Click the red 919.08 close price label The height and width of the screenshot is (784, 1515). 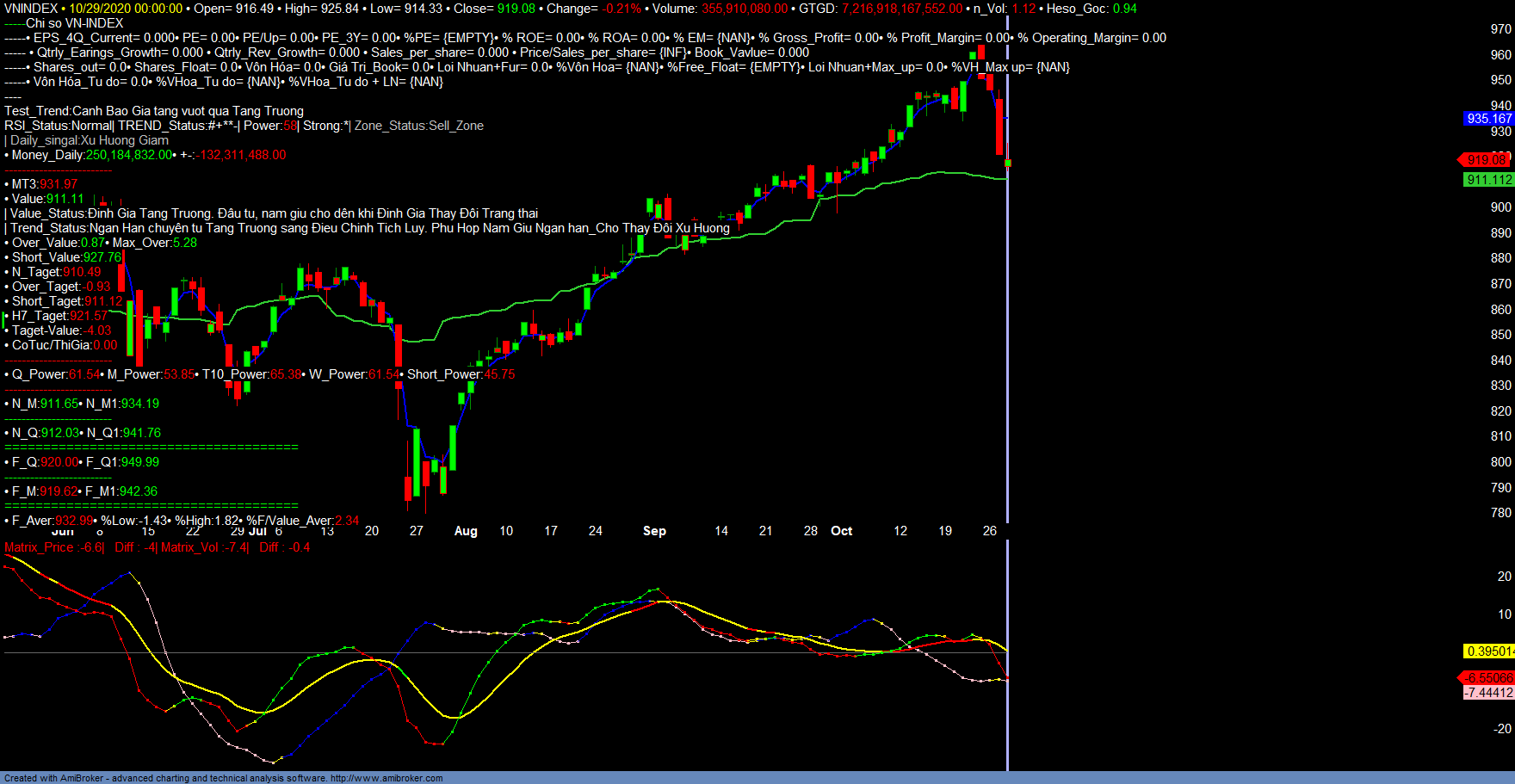coord(1486,160)
